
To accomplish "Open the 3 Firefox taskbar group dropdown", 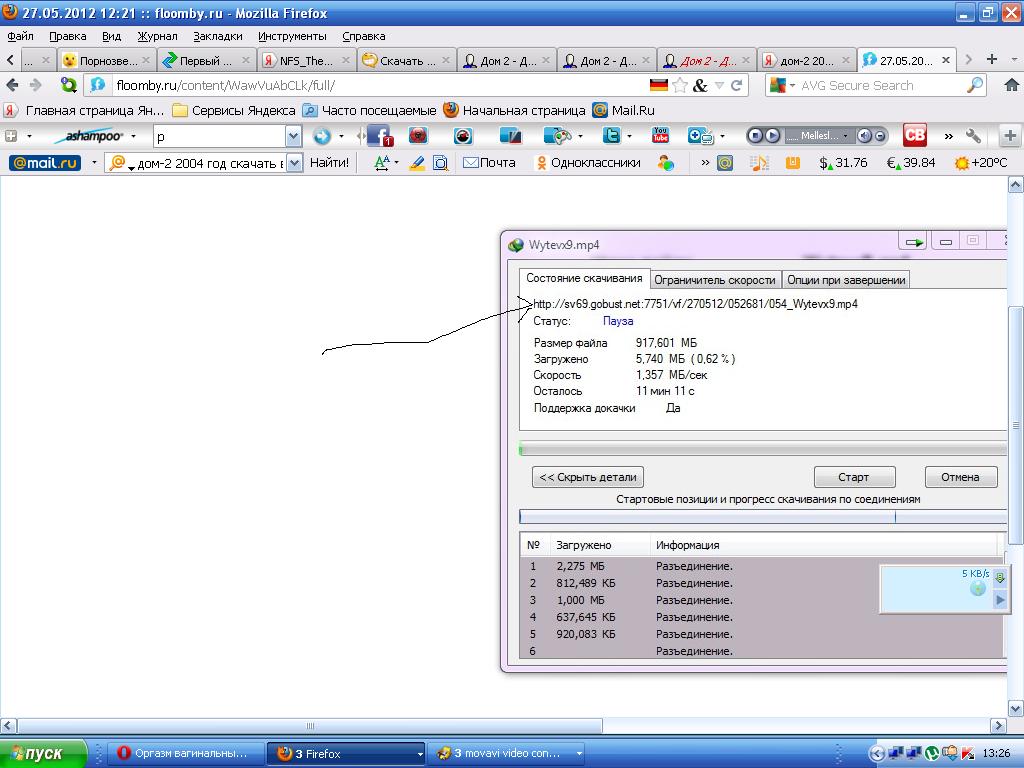I will pos(420,754).
